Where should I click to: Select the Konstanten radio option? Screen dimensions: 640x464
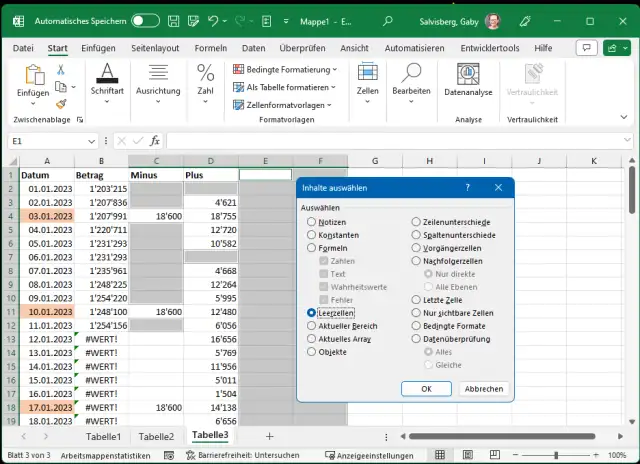[312, 235]
